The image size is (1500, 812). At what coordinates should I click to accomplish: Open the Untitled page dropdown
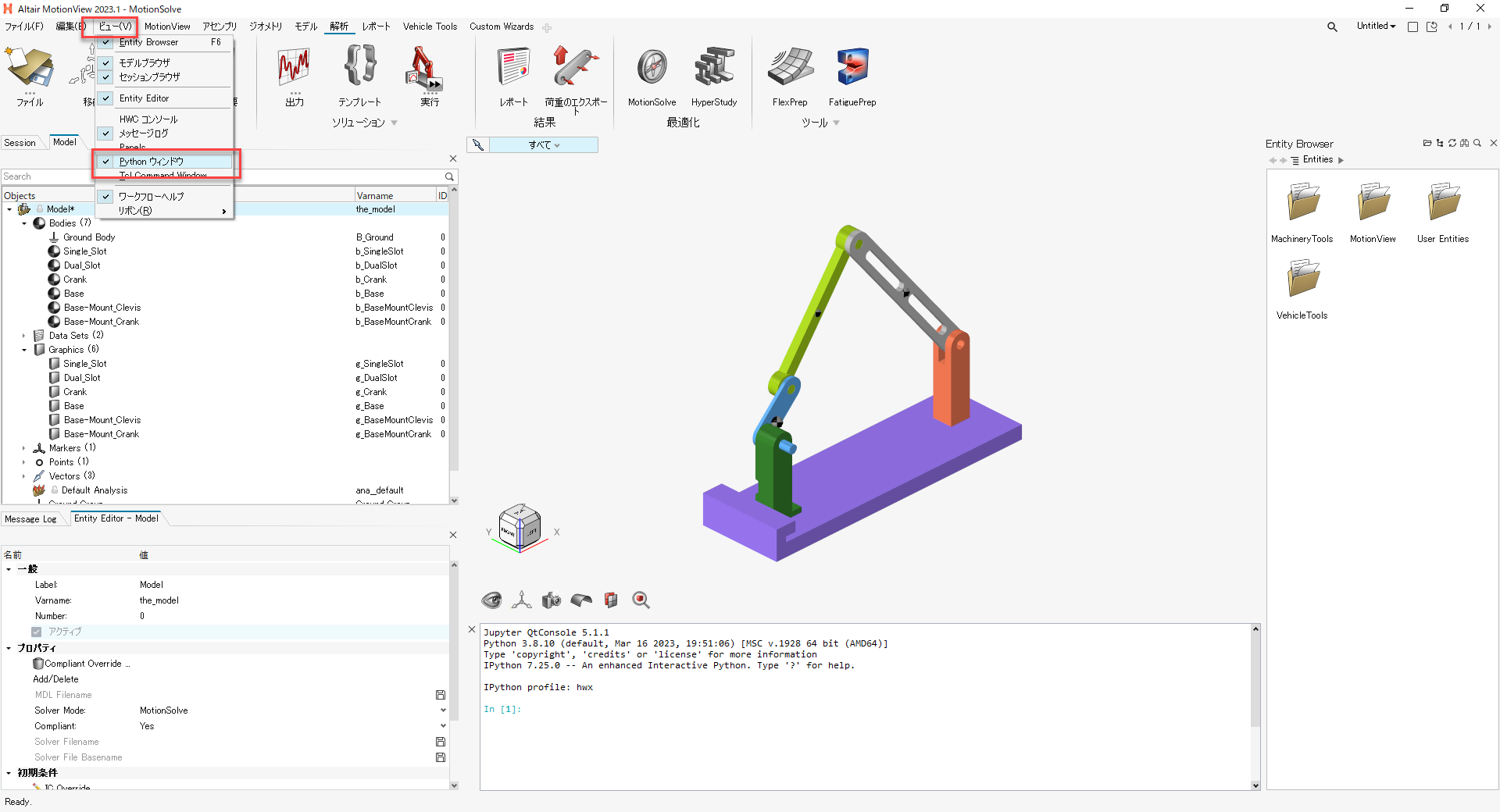(1376, 26)
